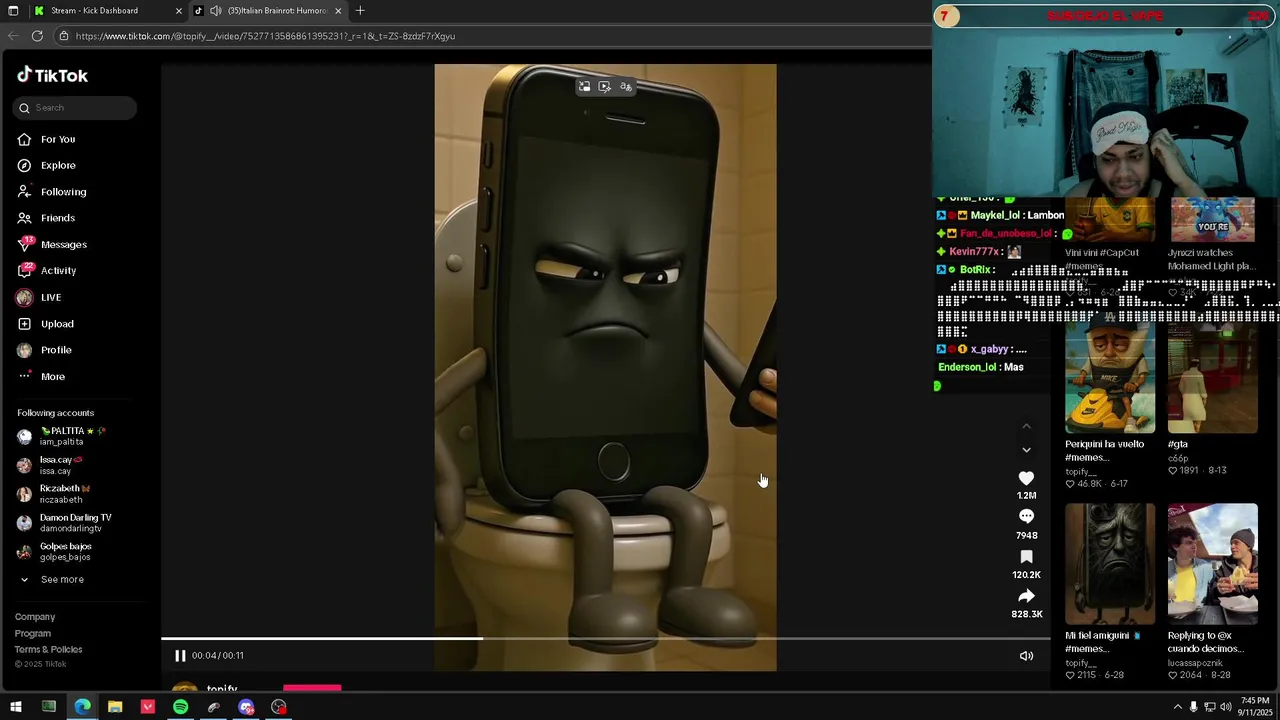Expand the Program footer section
The image size is (1280, 720).
(x=33, y=634)
